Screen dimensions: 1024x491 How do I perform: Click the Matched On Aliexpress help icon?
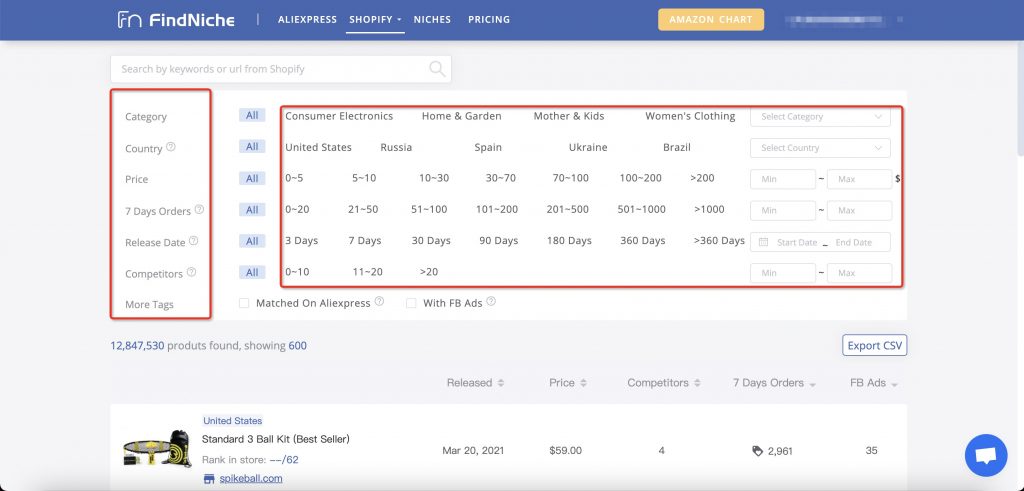[379, 302]
